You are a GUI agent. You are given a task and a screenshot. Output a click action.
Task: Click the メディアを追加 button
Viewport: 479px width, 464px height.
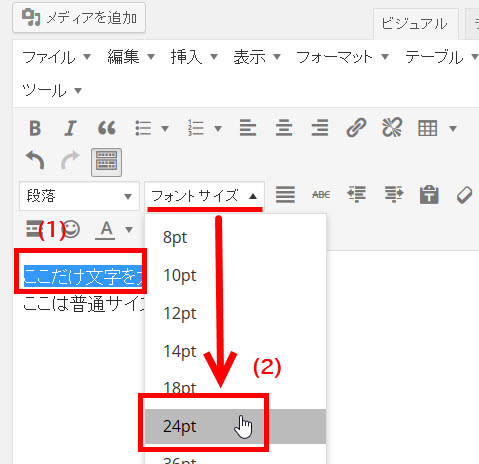point(79,18)
